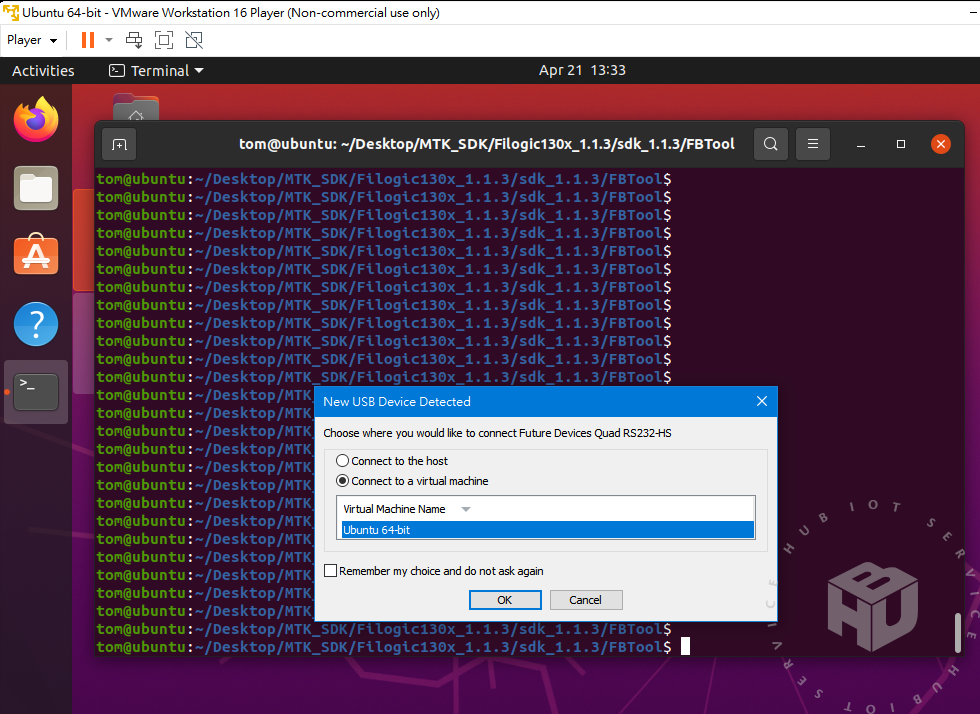Click the terminal window title text
This screenshot has height=714, width=980.
tap(486, 144)
